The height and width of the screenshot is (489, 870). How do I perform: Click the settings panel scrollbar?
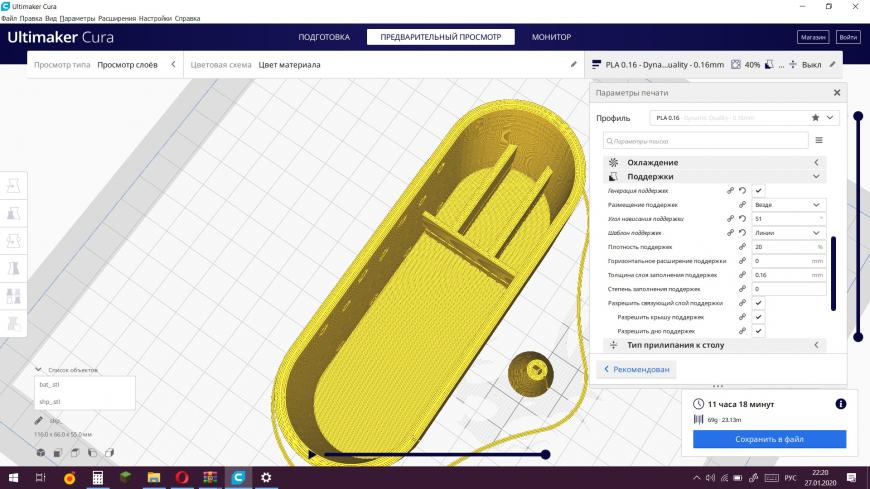pyautogui.click(x=833, y=273)
